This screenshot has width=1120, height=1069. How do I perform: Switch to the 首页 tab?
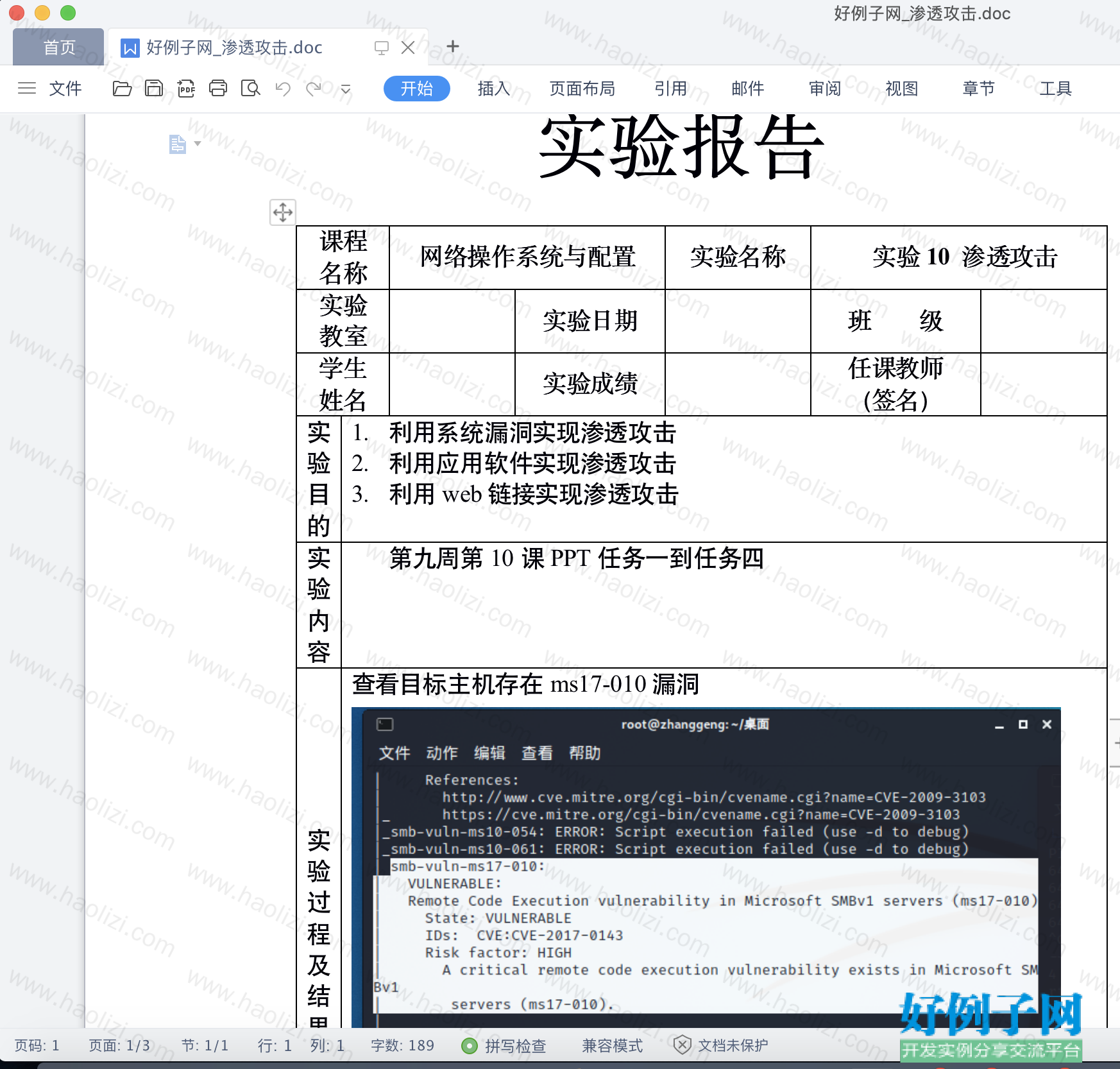click(58, 47)
